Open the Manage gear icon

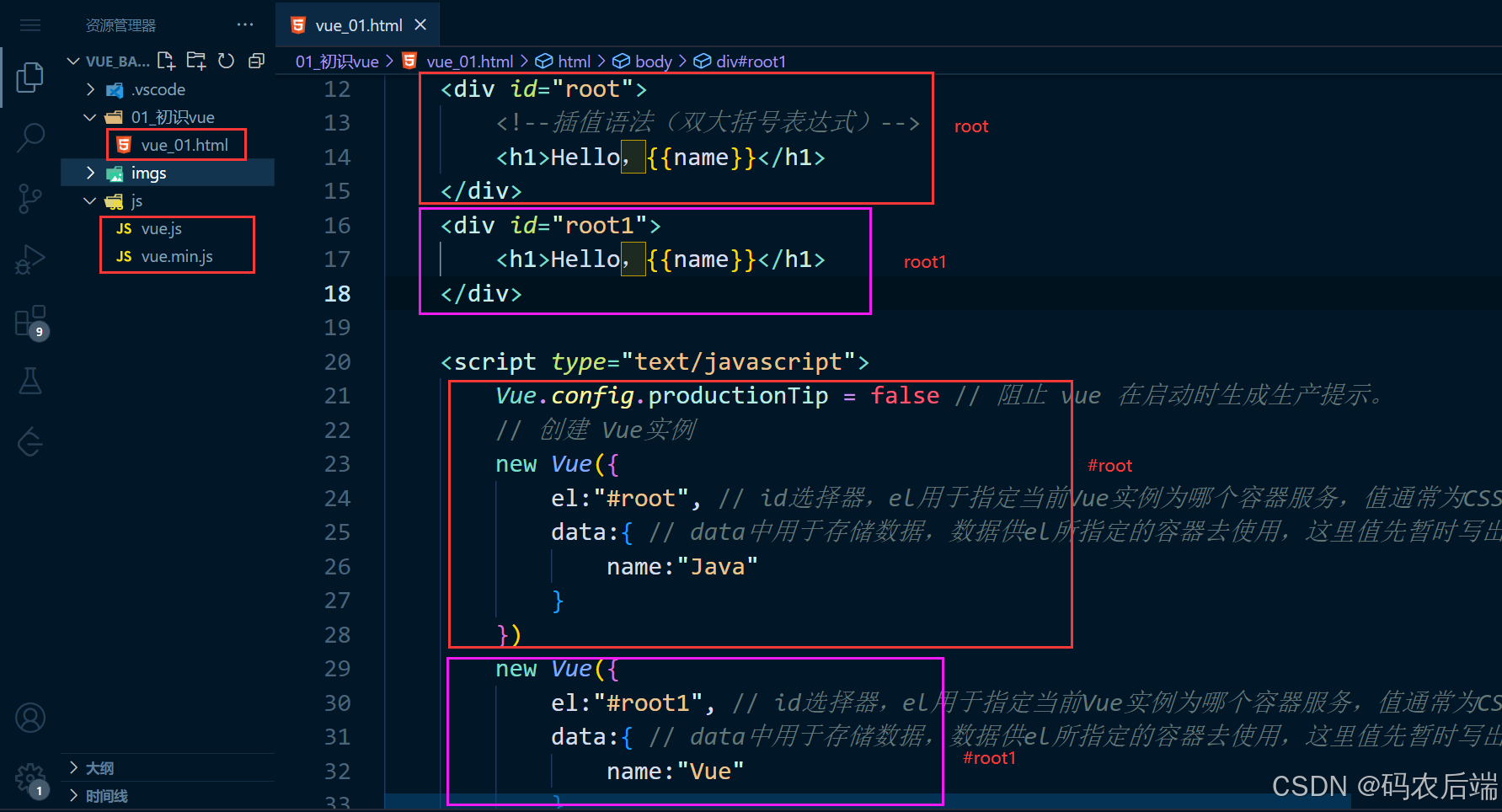tap(30, 779)
